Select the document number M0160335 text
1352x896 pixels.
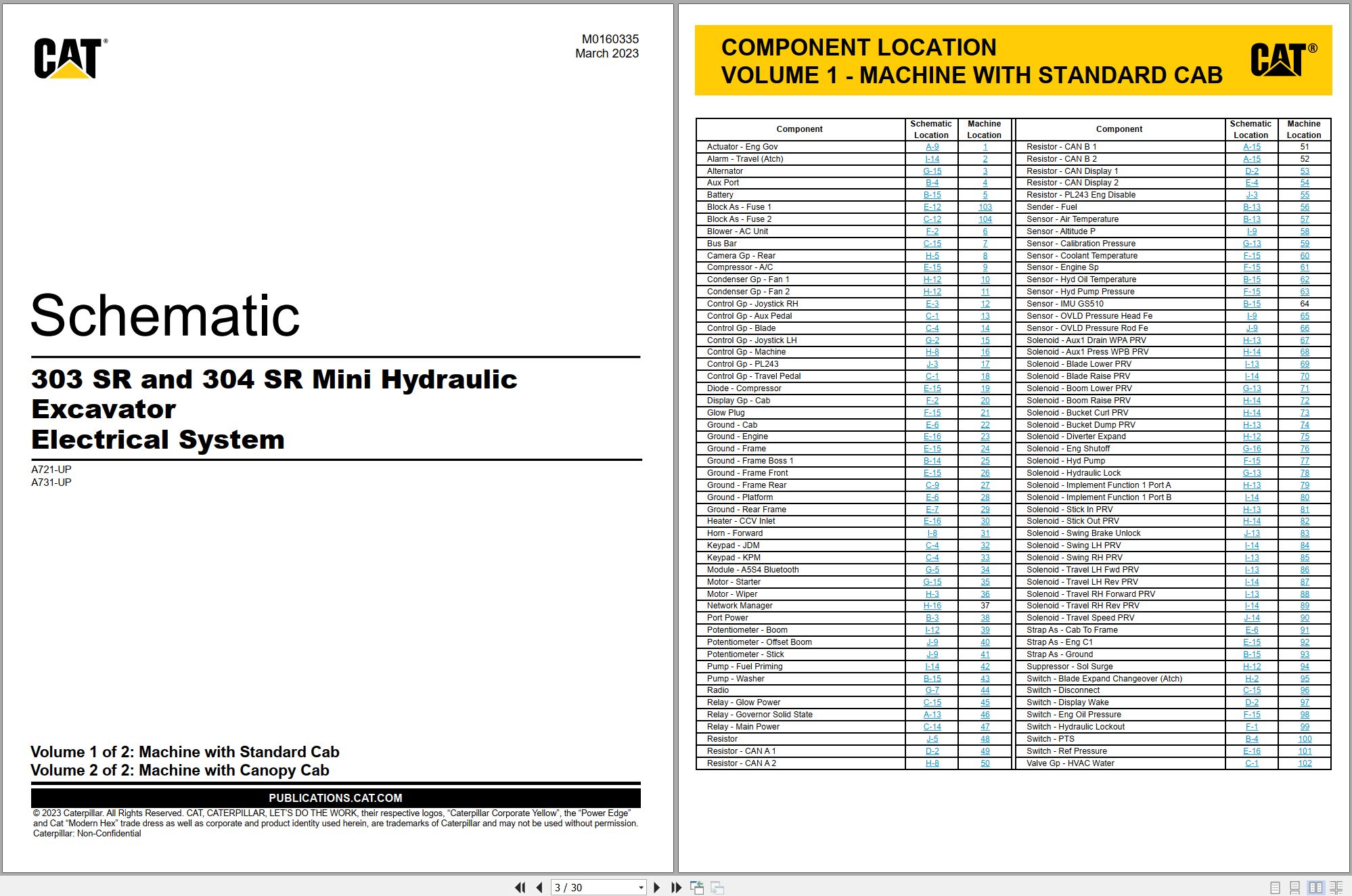[610, 39]
